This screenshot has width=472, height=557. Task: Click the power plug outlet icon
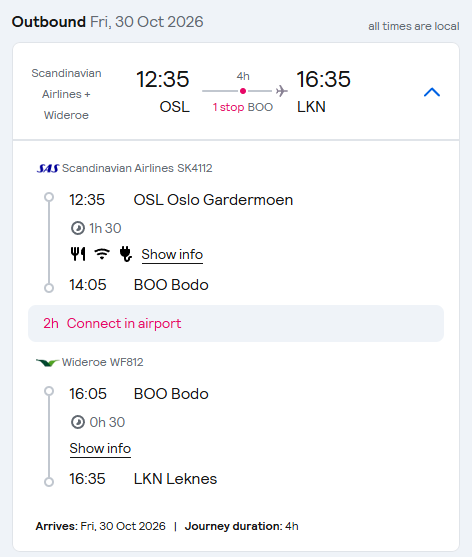point(126,254)
